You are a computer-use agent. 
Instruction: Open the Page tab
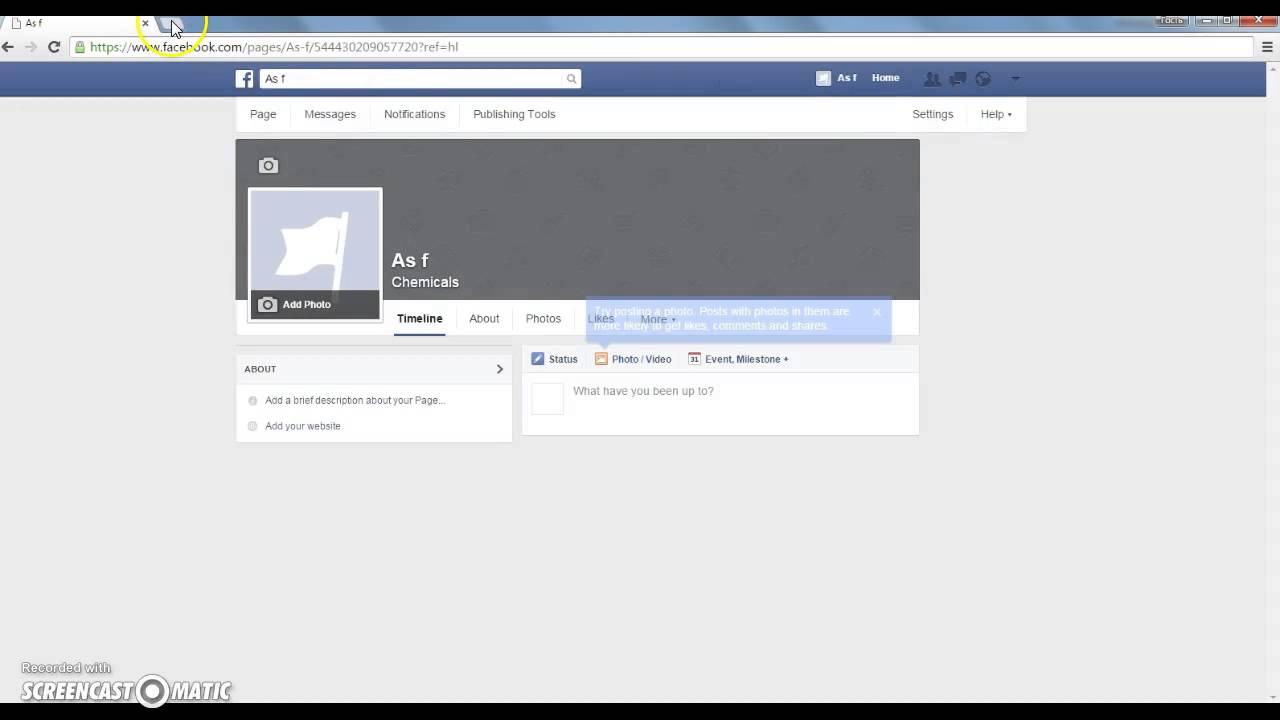[263, 114]
